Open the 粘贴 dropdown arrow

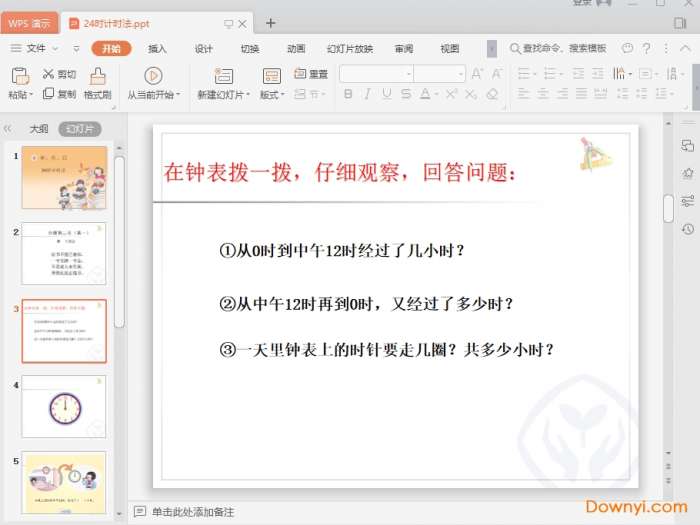31,95
